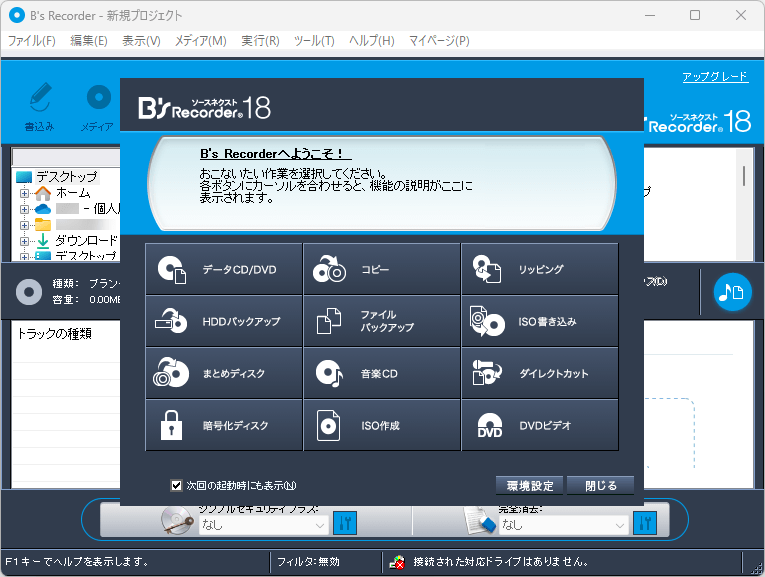765x577 pixels.
Task: Open the マイページ(P) menu
Action: click(439, 40)
